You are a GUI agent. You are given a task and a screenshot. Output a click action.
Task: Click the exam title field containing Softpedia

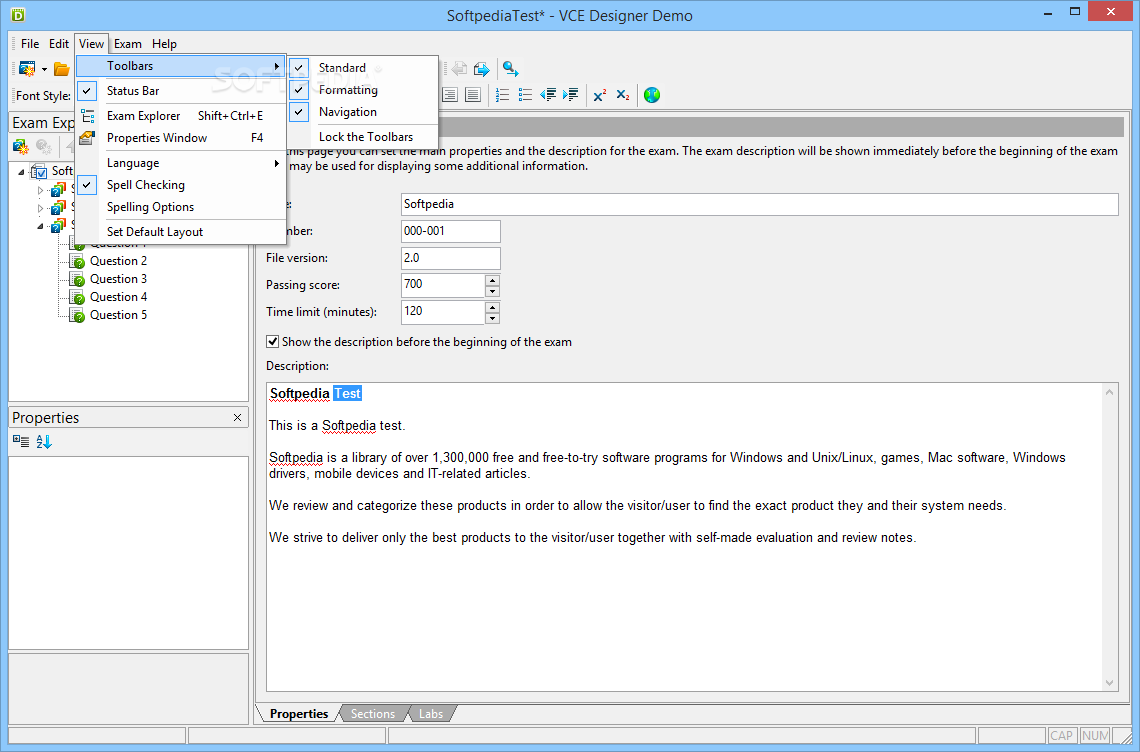pyautogui.click(x=759, y=204)
